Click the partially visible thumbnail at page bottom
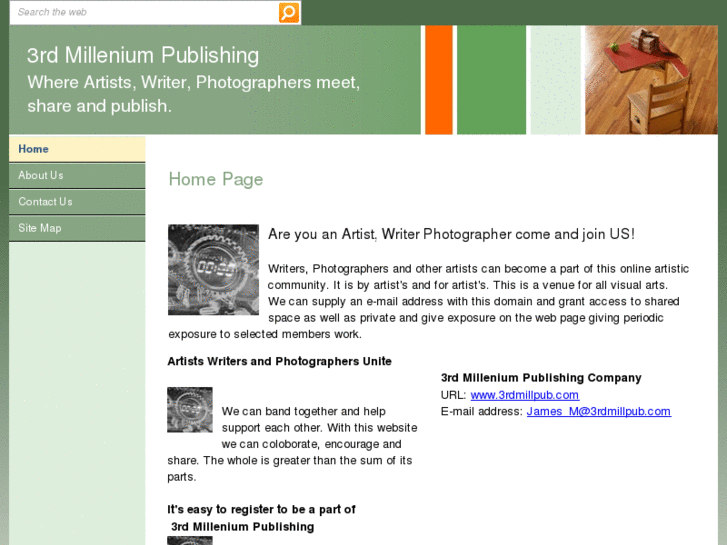727x545 pixels. [x=190, y=541]
